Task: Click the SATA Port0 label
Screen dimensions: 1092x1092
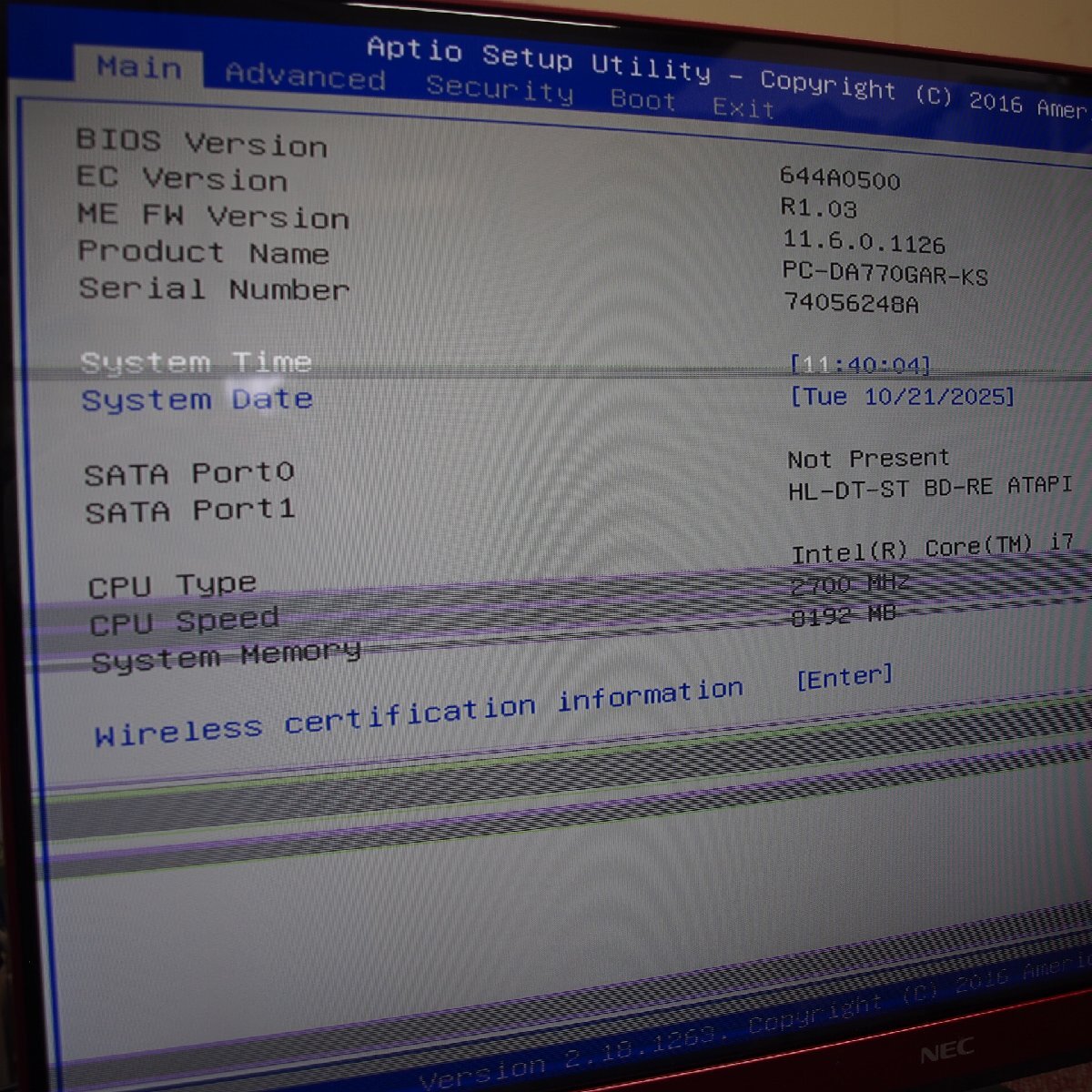Action: coord(188,473)
